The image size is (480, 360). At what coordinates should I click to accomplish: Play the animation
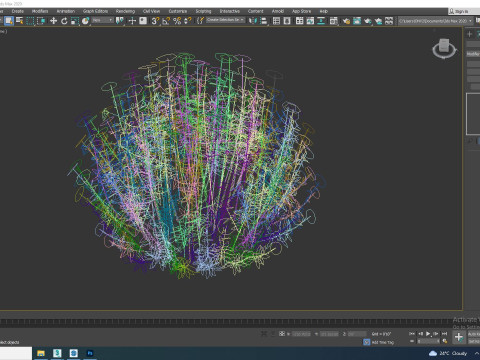point(428,333)
